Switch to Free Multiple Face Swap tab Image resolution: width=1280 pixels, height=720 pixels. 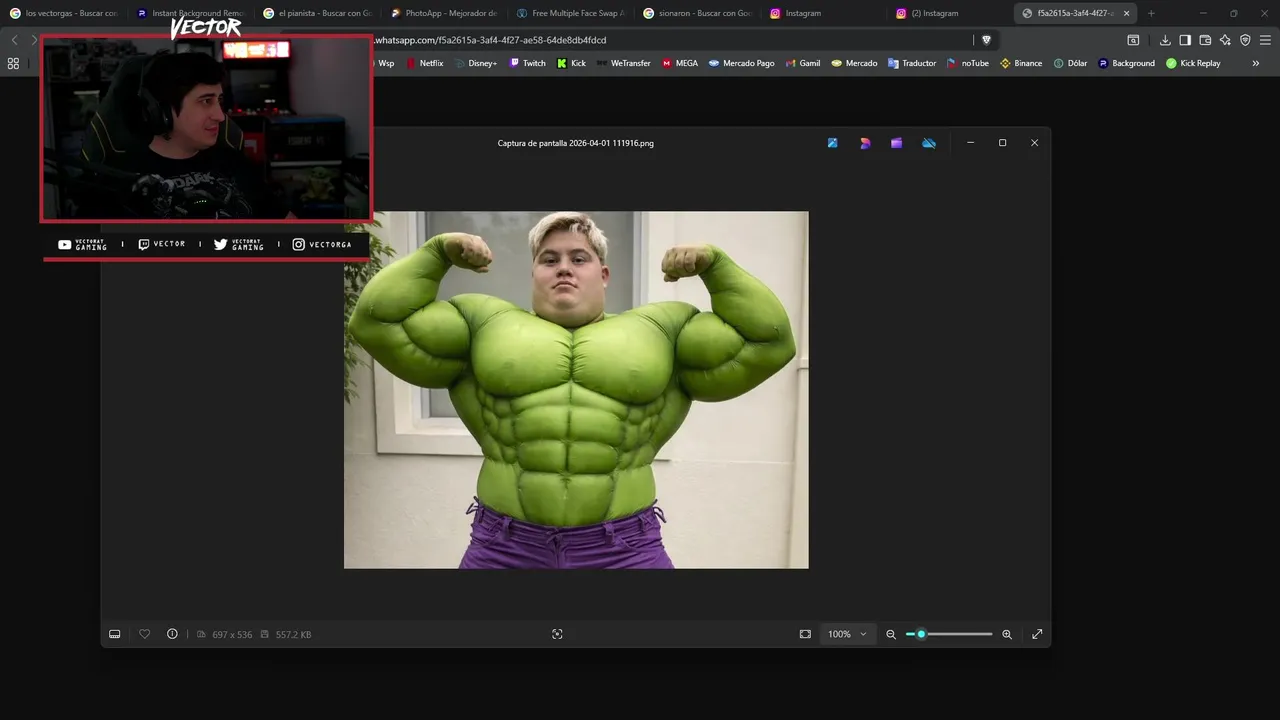pos(571,13)
